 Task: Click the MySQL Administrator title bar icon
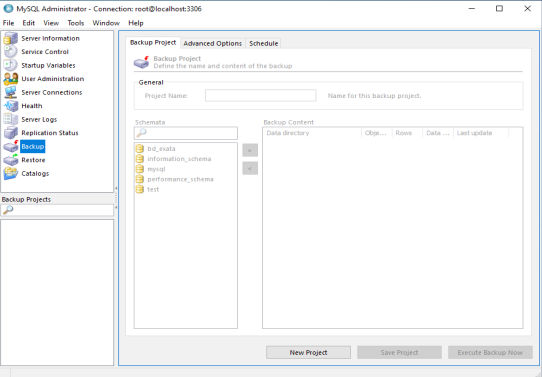(8, 9)
